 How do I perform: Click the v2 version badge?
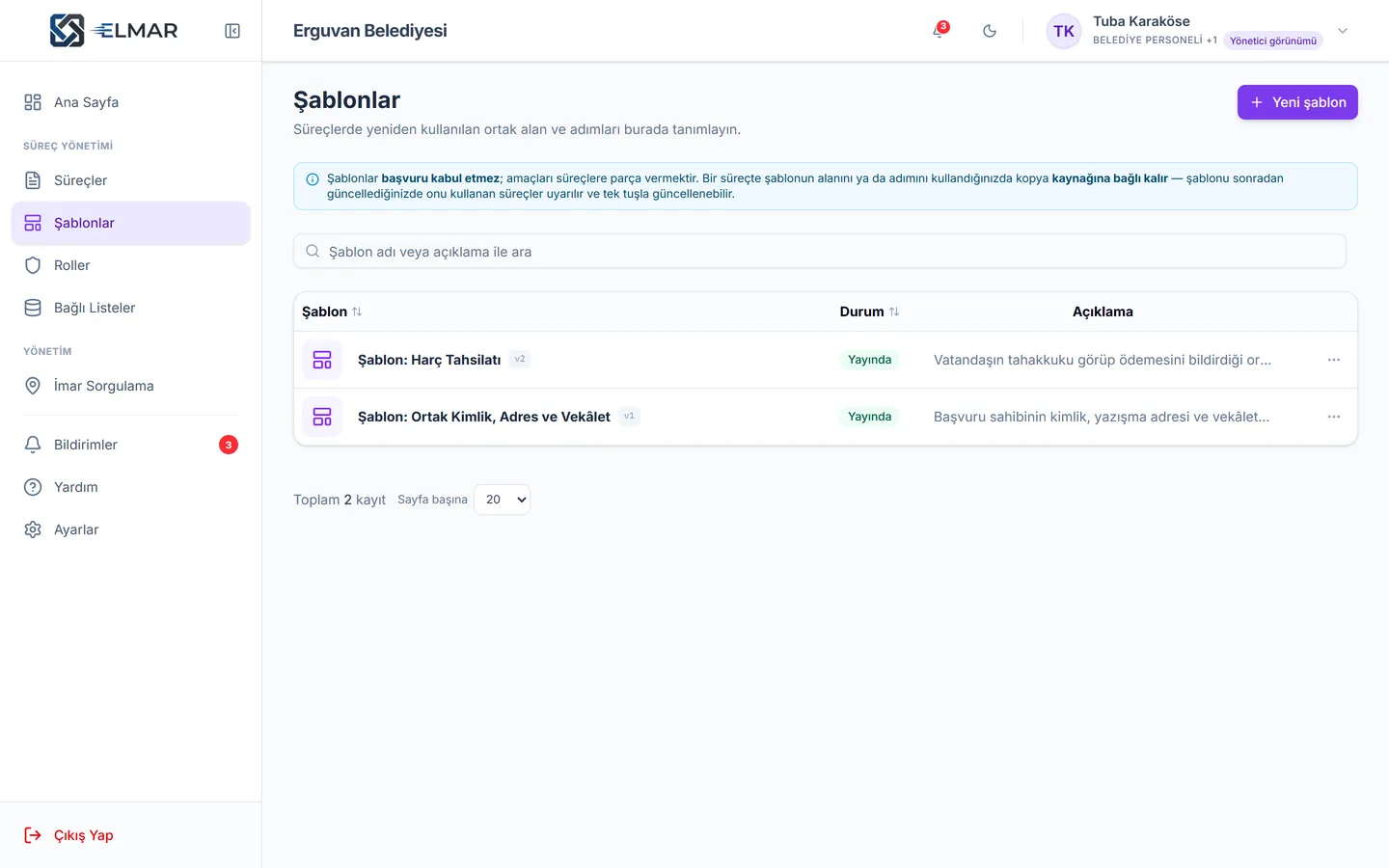pos(520,360)
